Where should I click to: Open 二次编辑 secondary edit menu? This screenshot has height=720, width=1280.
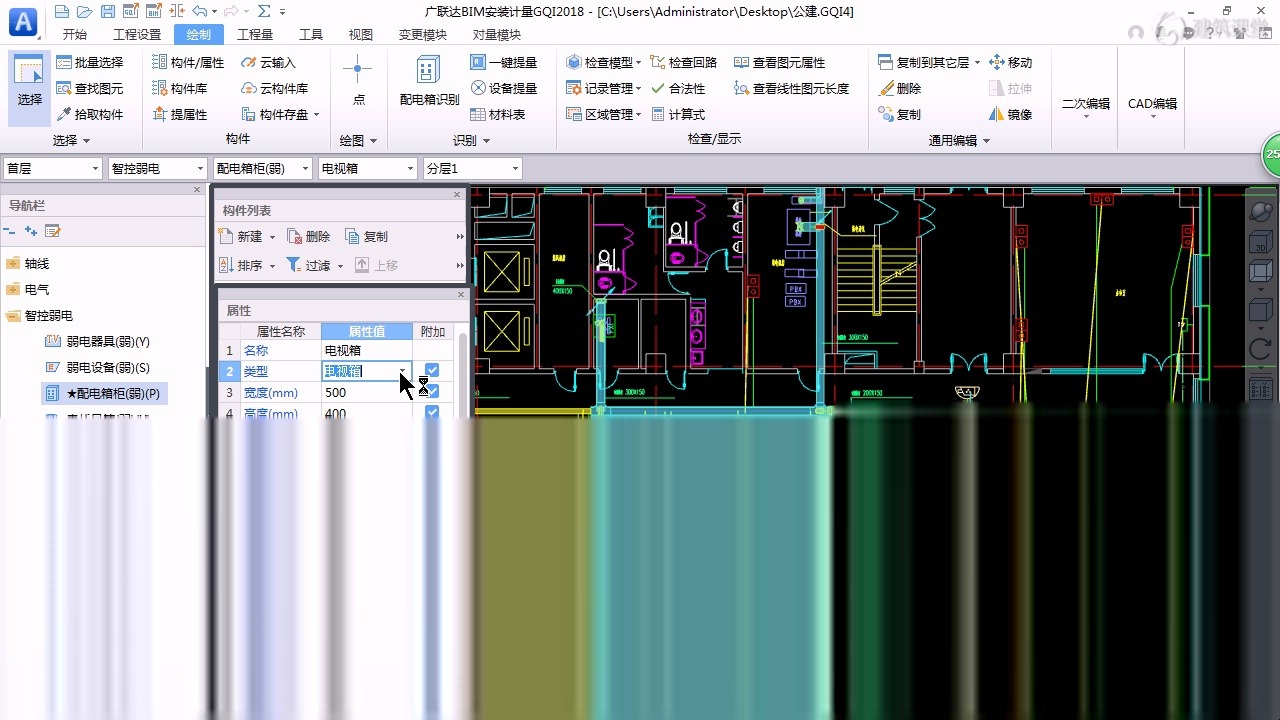(x=1085, y=108)
